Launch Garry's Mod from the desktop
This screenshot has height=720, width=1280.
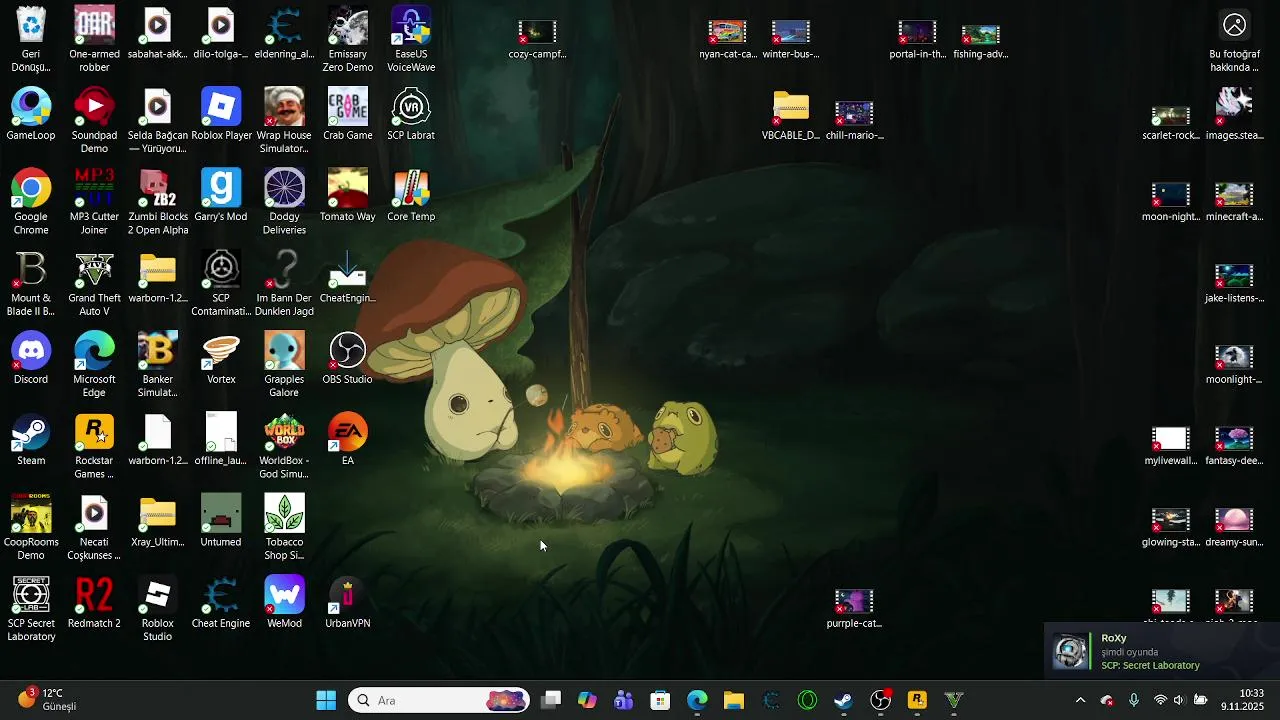(x=221, y=195)
